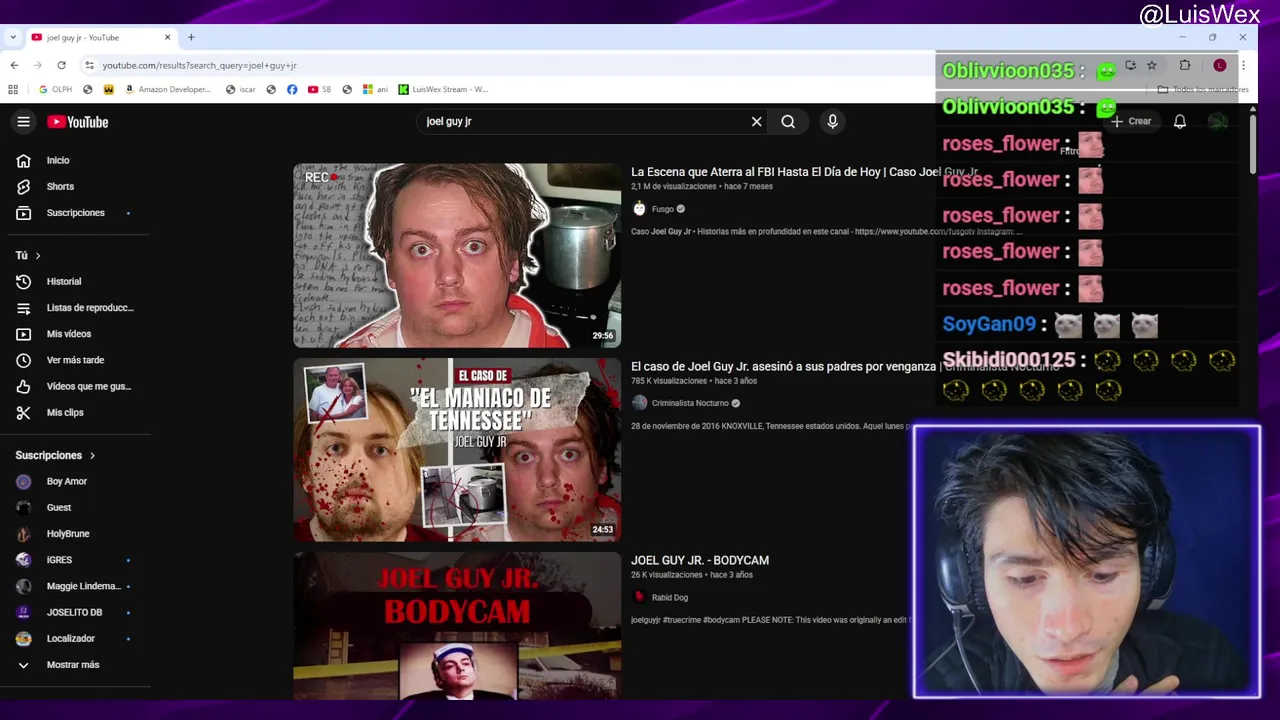This screenshot has height=720, width=1280.
Task: Open Suscripciones in the sidebar
Action: (75, 213)
